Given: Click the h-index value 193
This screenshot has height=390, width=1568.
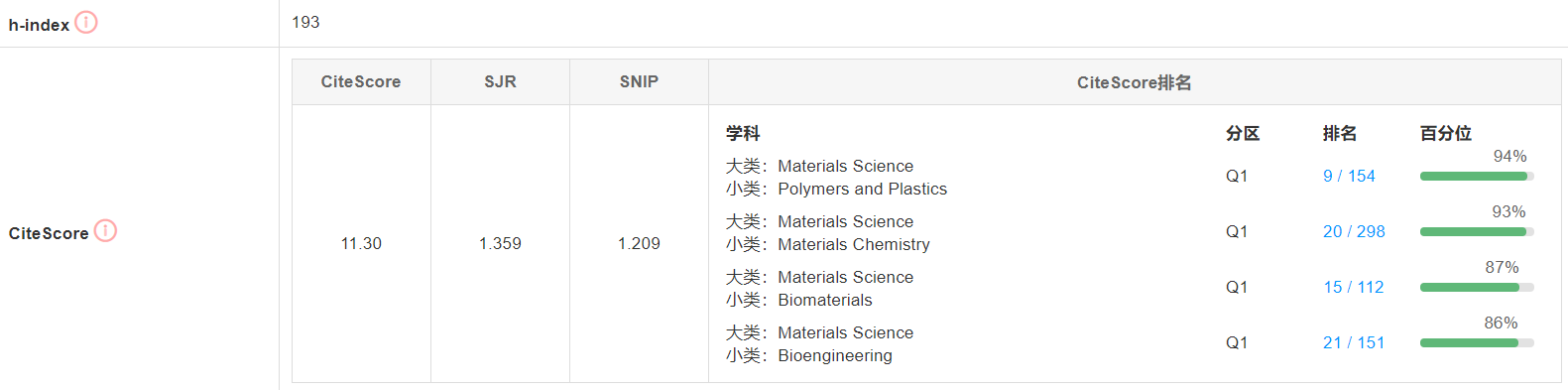Looking at the screenshot, I should pos(305,22).
